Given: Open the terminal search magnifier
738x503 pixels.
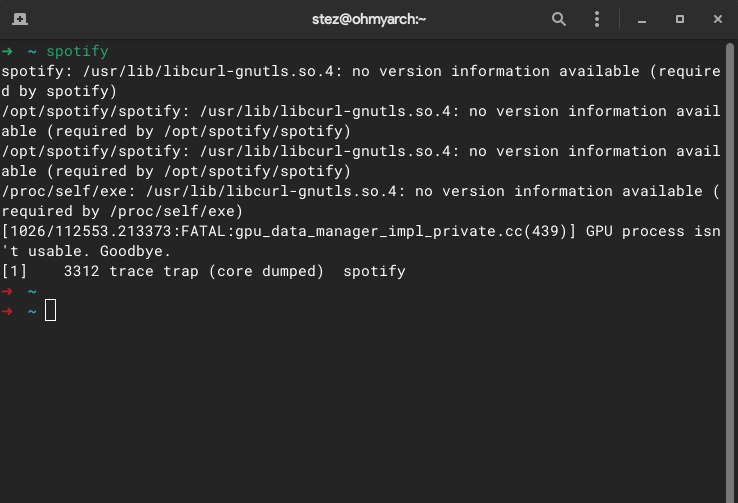Looking at the screenshot, I should point(559,19).
